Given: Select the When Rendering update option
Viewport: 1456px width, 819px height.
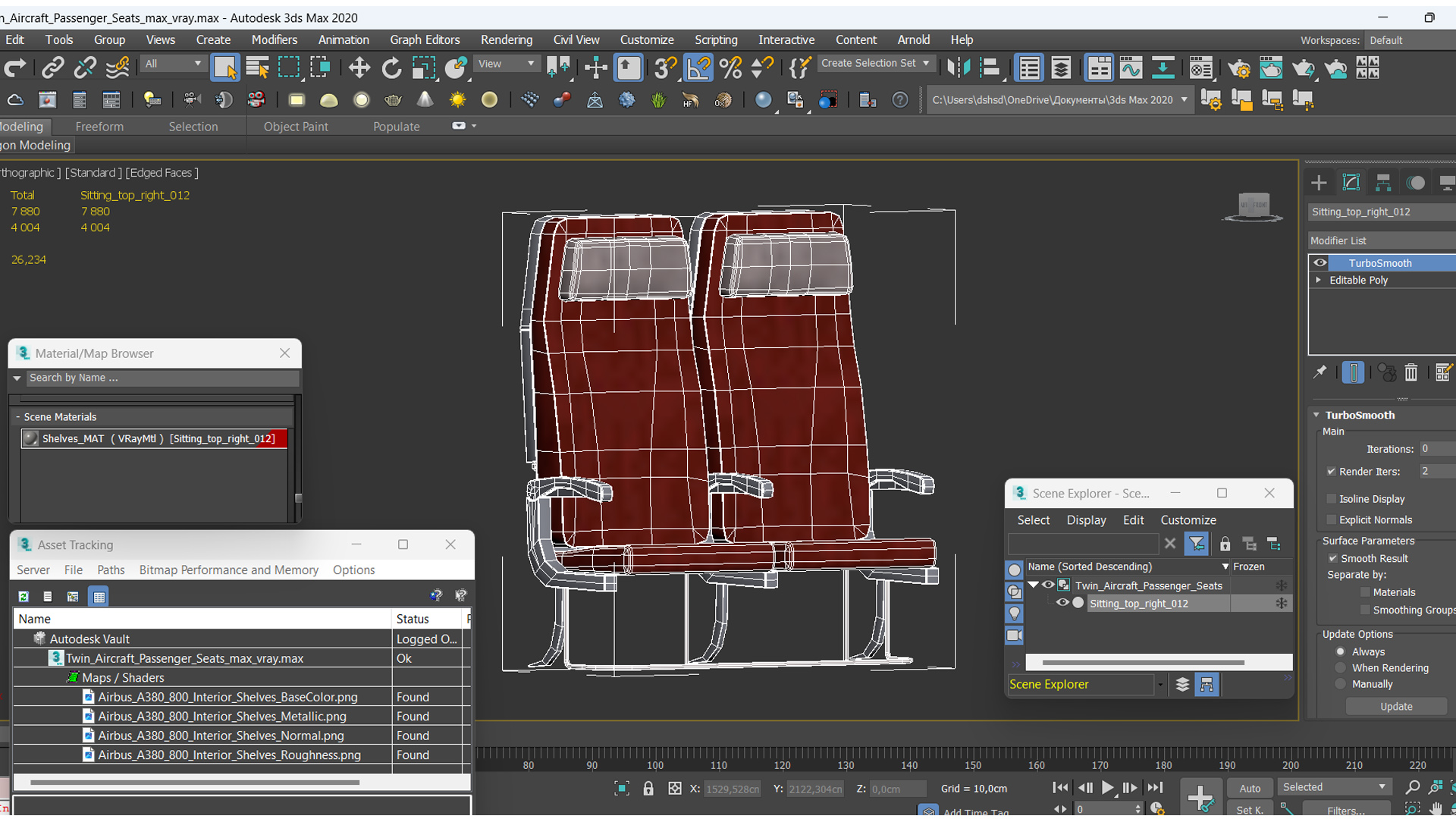Looking at the screenshot, I should 1340,668.
